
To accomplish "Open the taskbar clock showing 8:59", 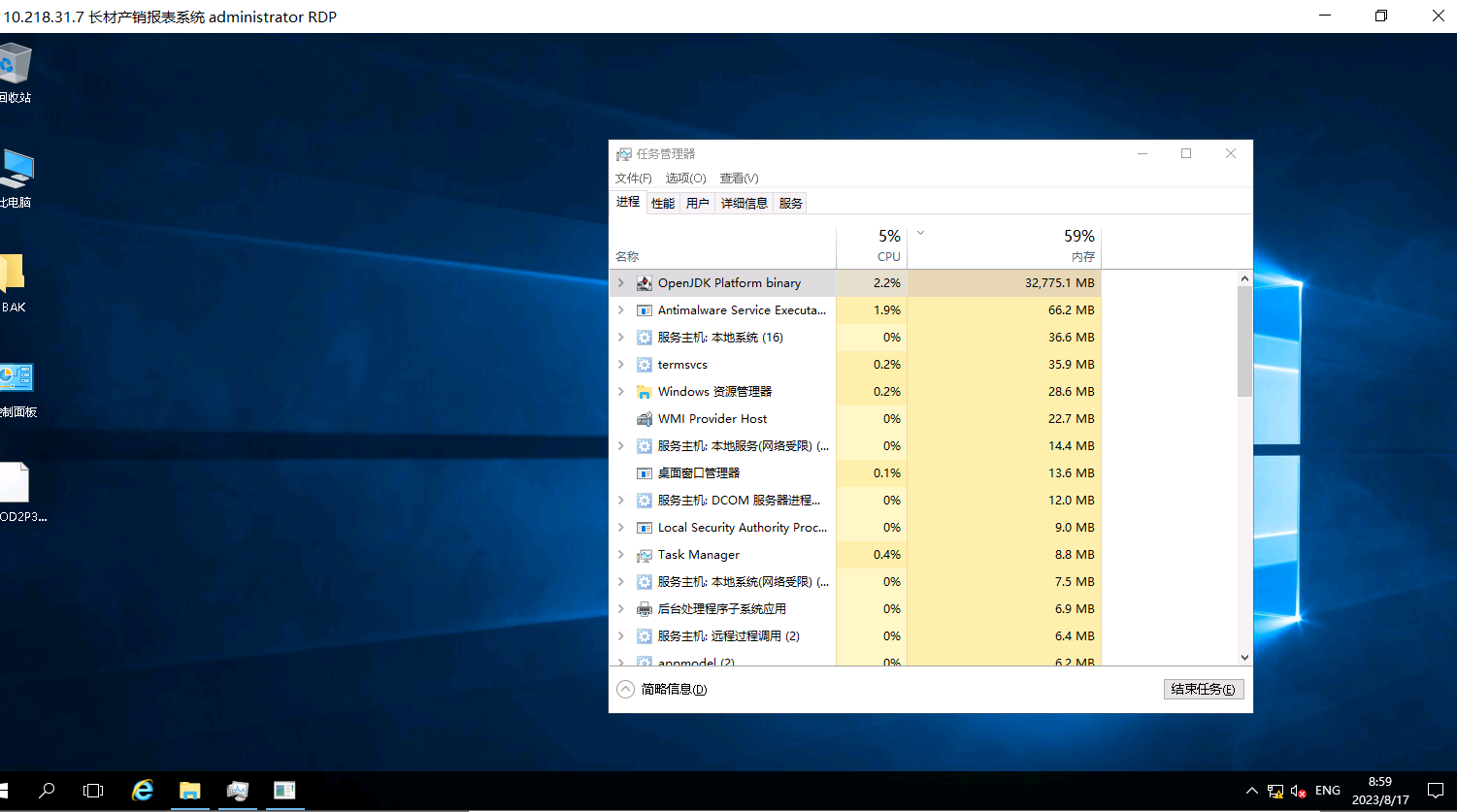I will tap(1380, 791).
